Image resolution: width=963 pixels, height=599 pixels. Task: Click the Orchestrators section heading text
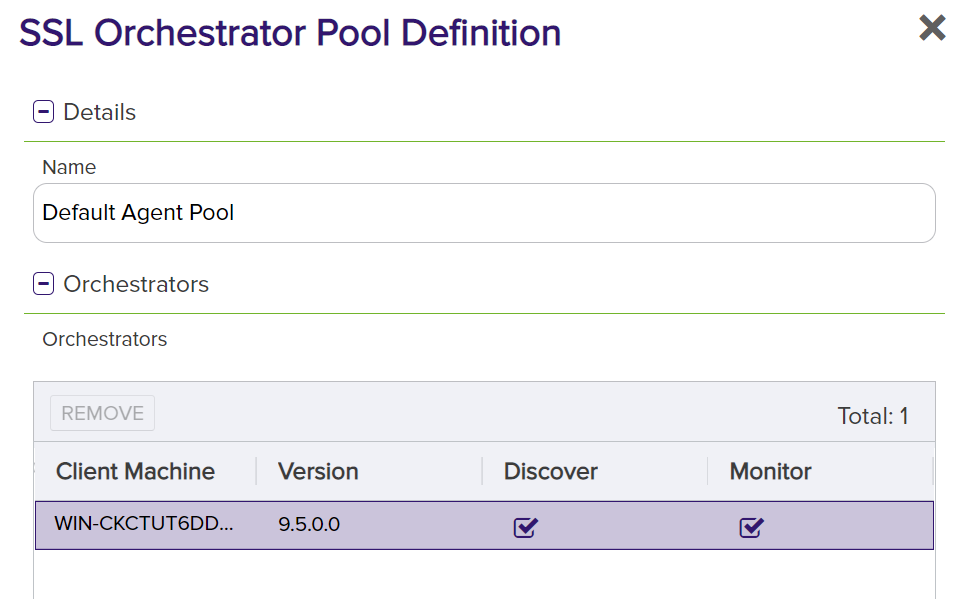tap(136, 284)
